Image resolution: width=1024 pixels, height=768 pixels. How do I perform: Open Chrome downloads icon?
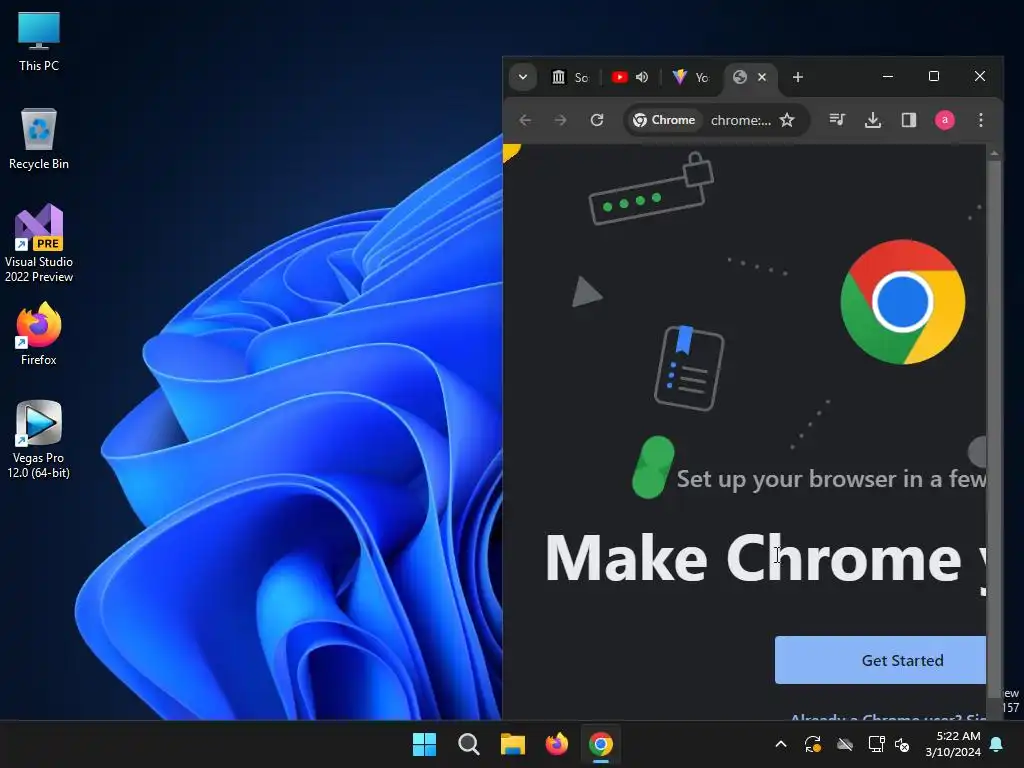tap(873, 120)
